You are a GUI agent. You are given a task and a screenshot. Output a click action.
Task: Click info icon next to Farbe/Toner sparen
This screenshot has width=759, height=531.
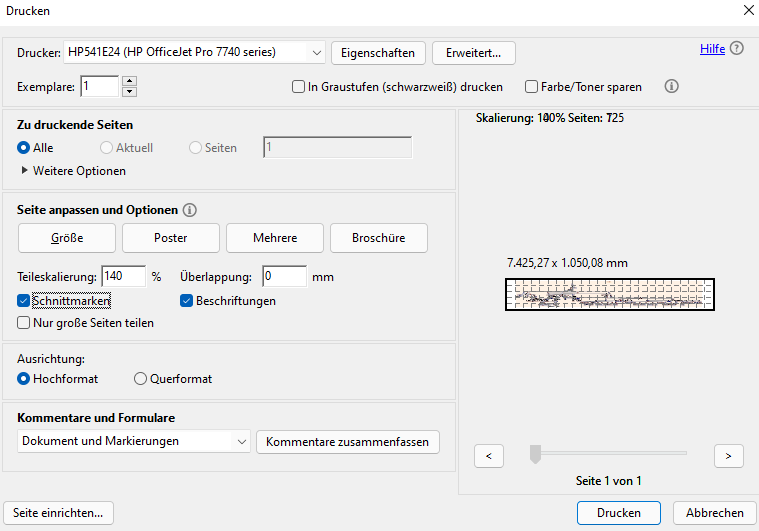(x=672, y=87)
